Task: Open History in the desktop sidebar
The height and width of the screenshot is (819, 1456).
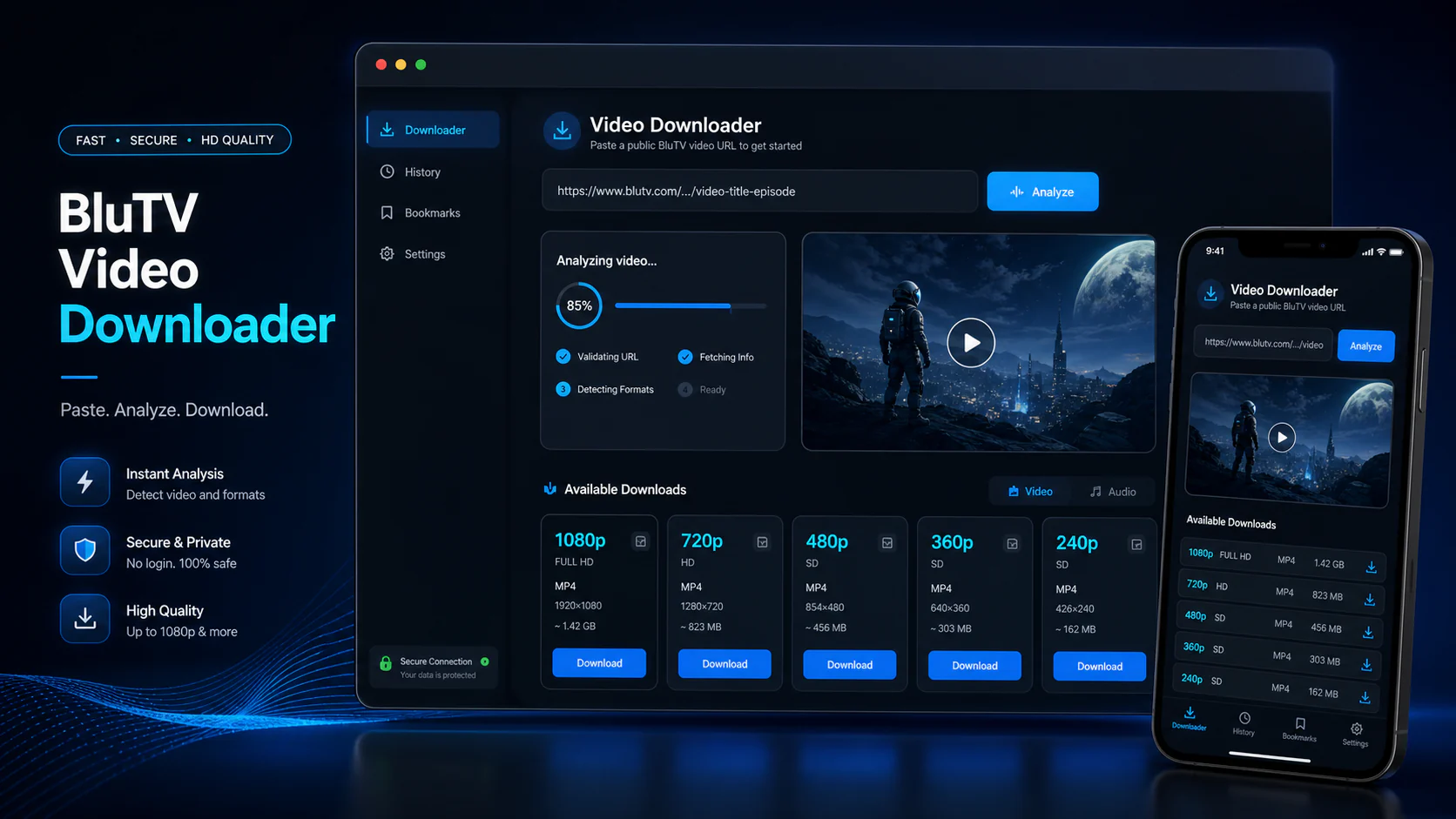Action: pos(422,172)
